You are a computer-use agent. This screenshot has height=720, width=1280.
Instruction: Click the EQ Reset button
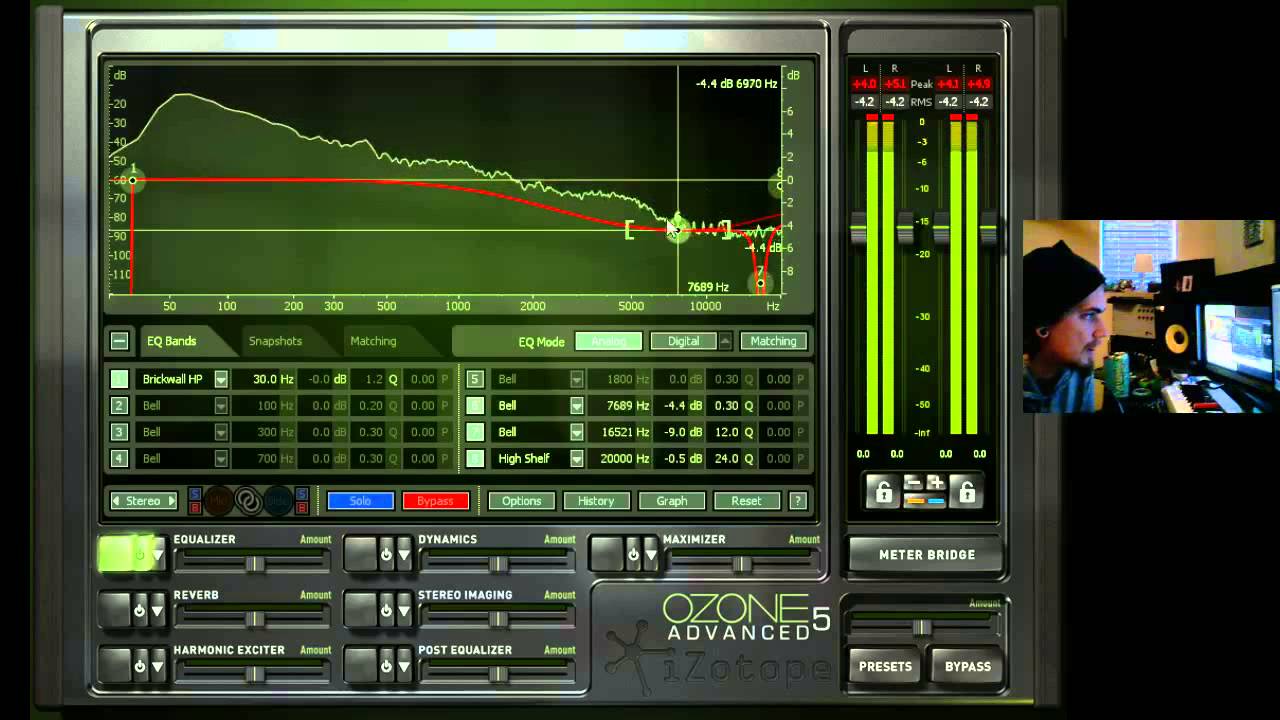pos(746,501)
